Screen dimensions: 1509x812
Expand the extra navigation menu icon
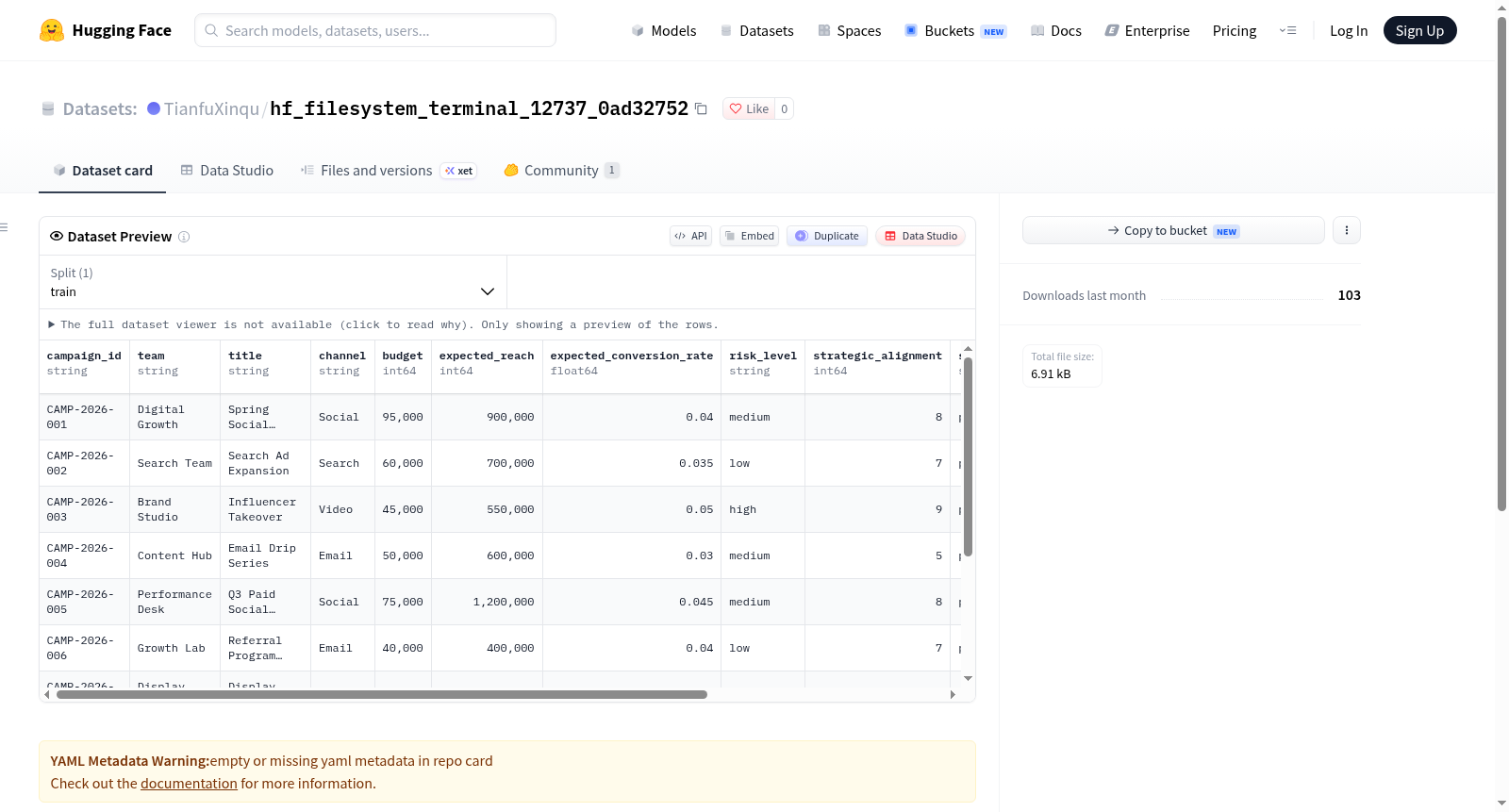1287,31
